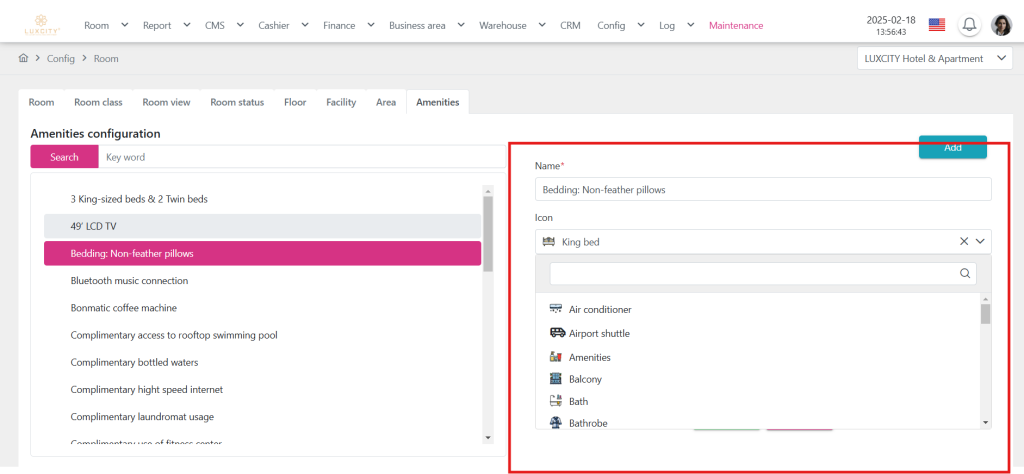Select the Bathrobe icon option
This screenshot has height=474, width=1024.
(x=588, y=424)
